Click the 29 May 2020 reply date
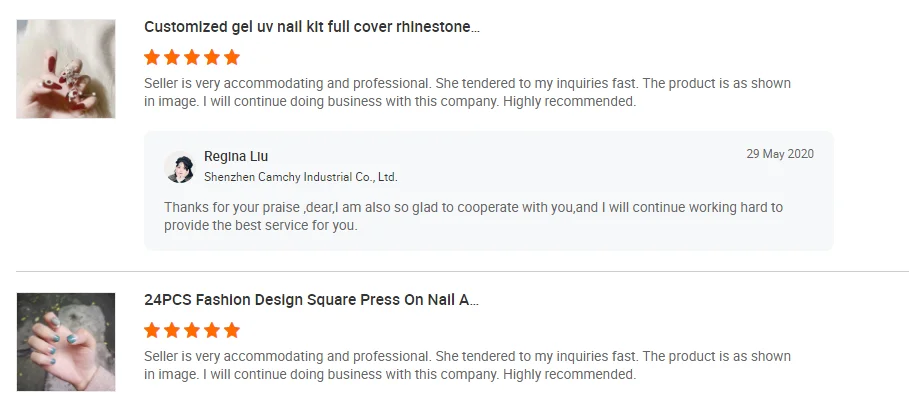 coord(780,154)
